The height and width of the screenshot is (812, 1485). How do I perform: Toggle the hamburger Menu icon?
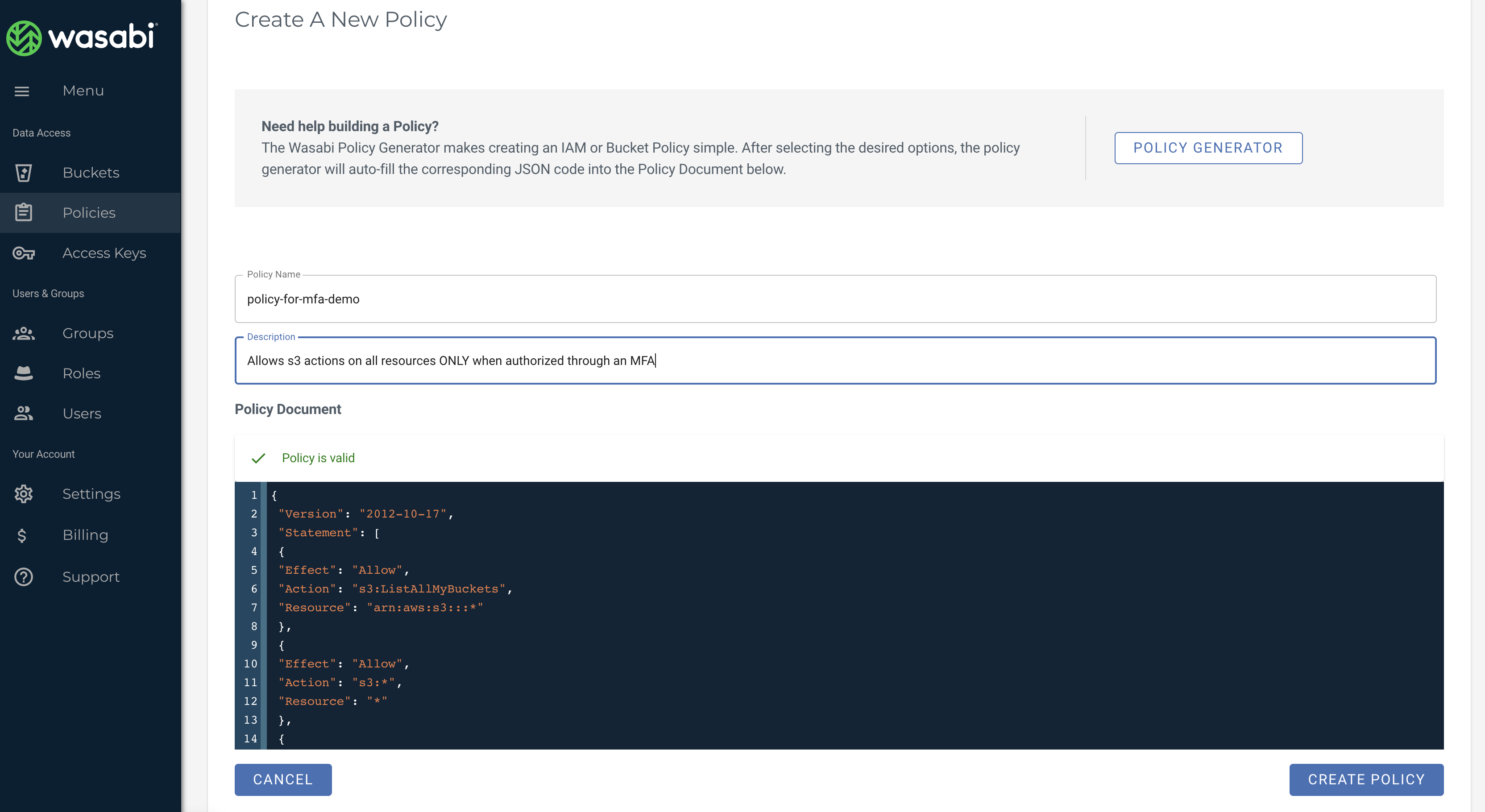pyautogui.click(x=22, y=91)
